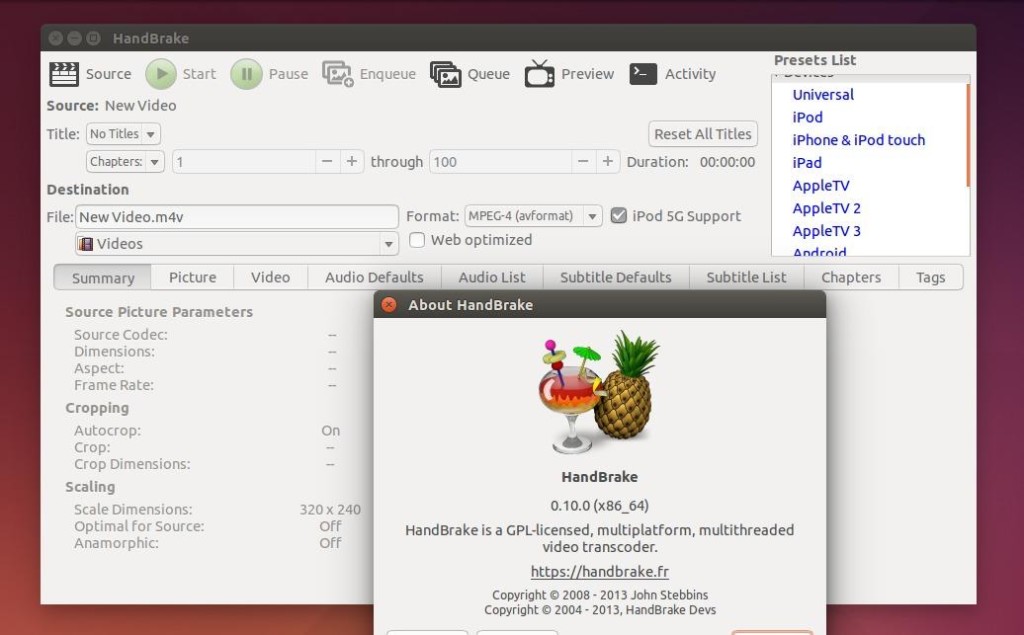Switch to the Picture tab
Screen dimensions: 1024x635
point(192,278)
